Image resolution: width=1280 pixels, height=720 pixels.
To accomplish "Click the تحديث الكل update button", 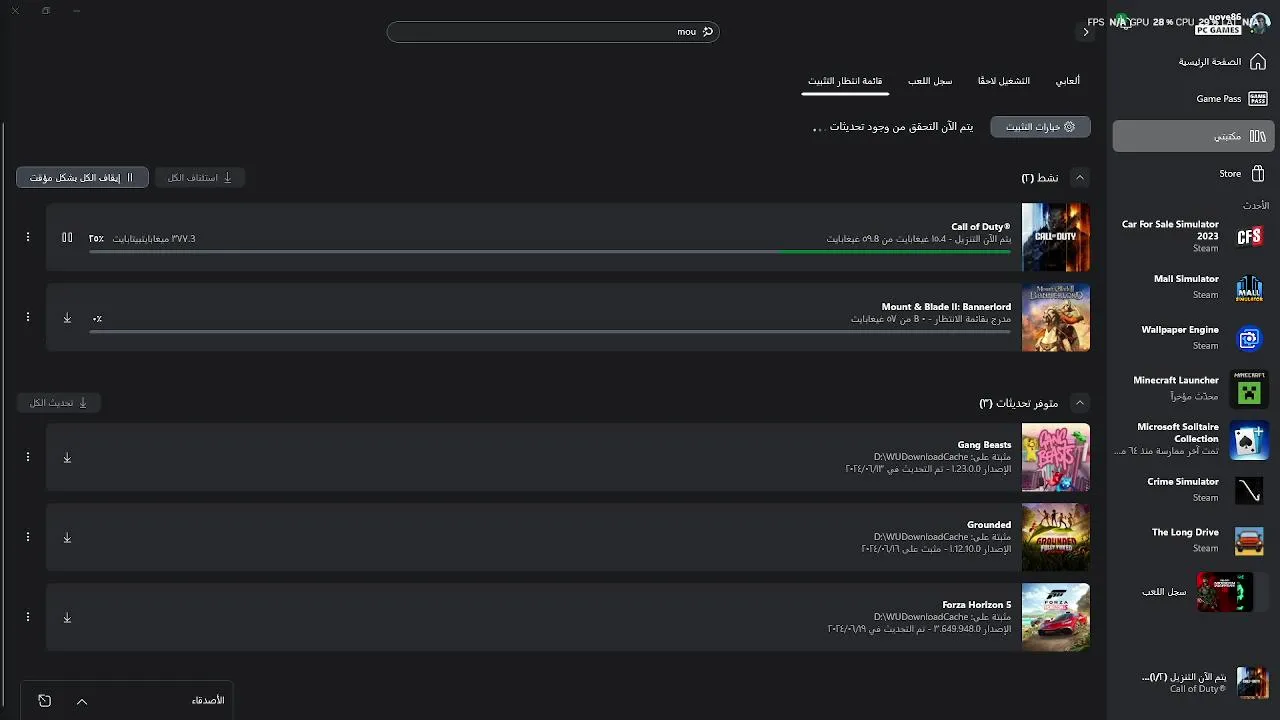I will point(59,402).
